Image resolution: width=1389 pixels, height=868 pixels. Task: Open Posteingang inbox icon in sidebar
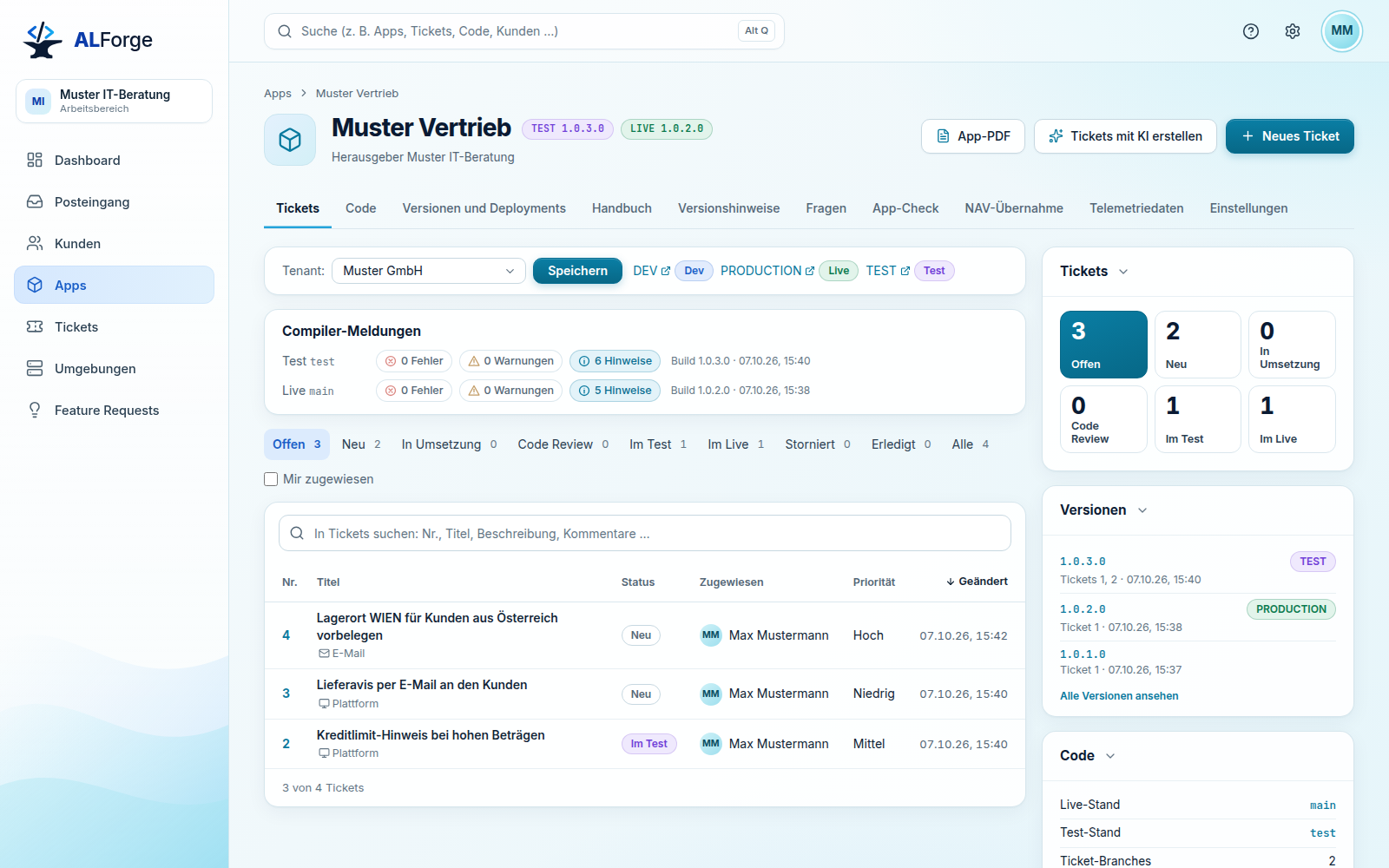tap(35, 201)
